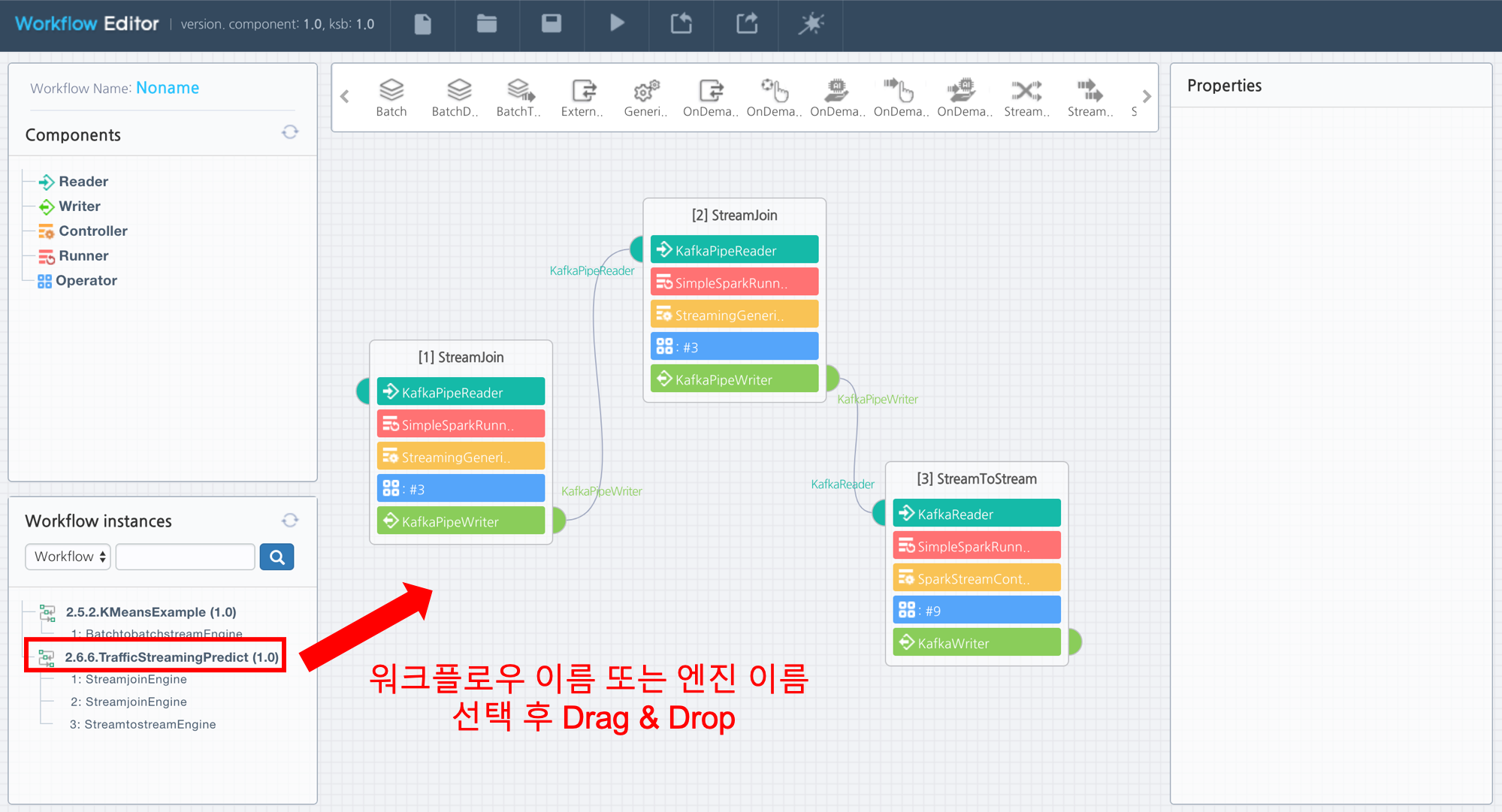Click output port of [3] StreamToStream
The width and height of the screenshot is (1502, 812).
[x=1075, y=642]
